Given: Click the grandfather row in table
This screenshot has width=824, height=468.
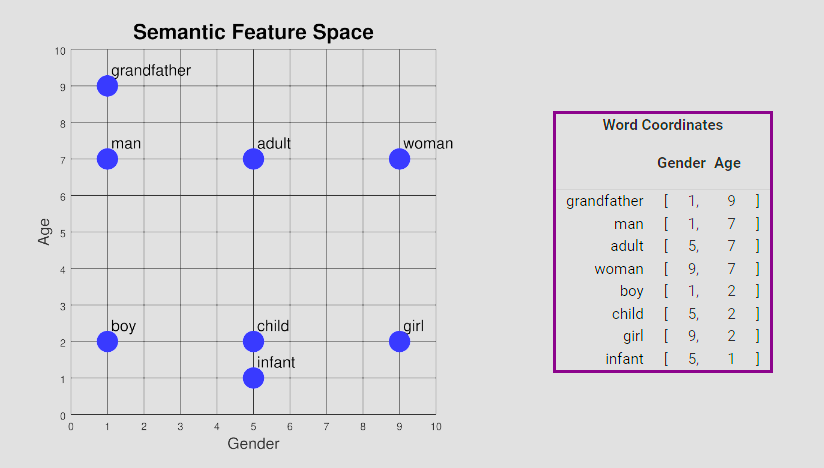Looking at the screenshot, I should pos(663,201).
